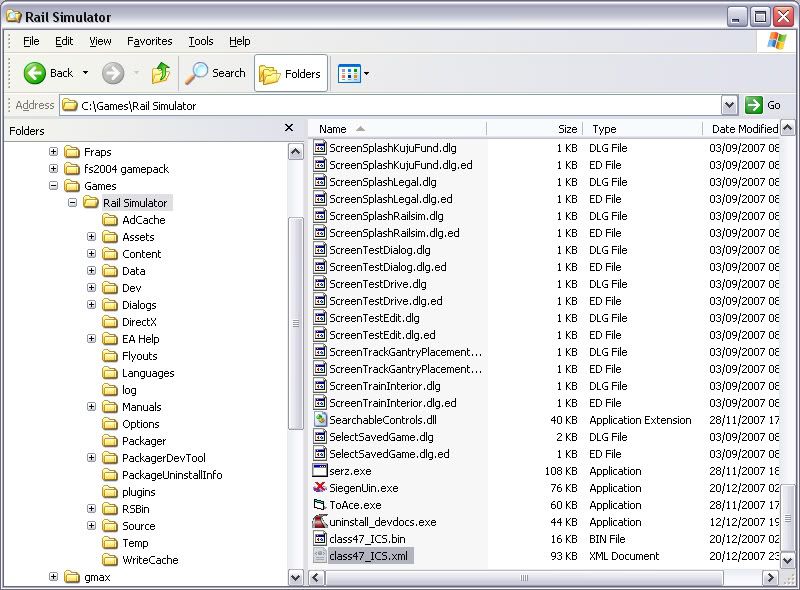Click ScreenTestDialog.dlg file icon
Screen dimensions: 800x590
point(320,250)
